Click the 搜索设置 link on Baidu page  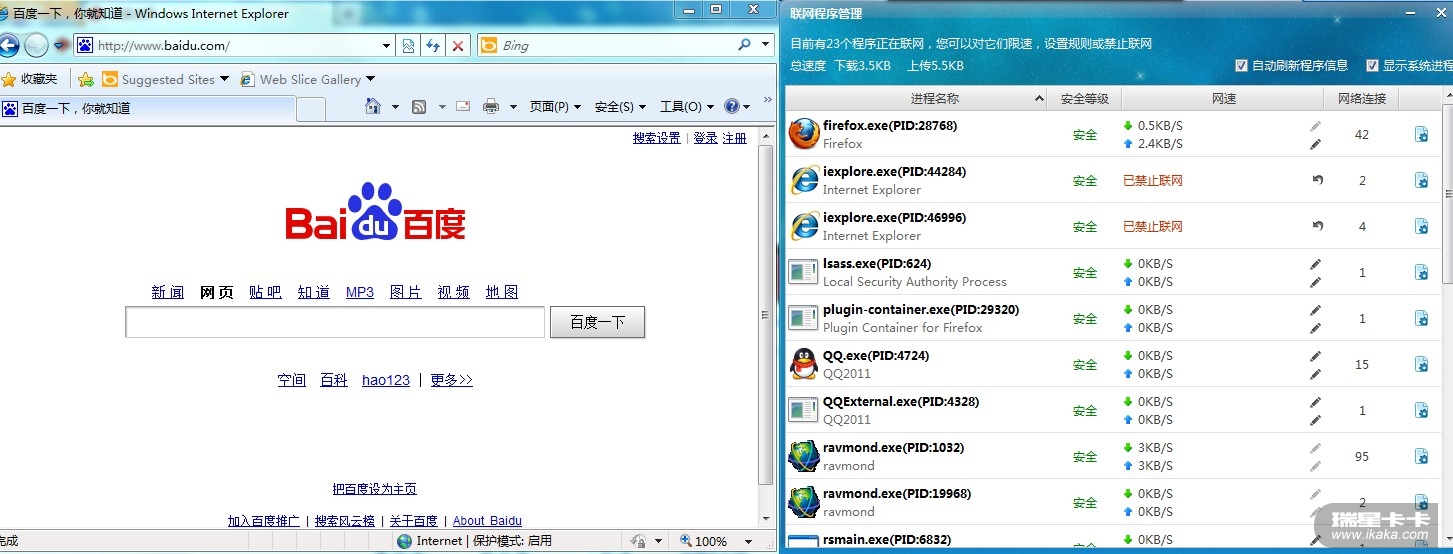click(656, 138)
